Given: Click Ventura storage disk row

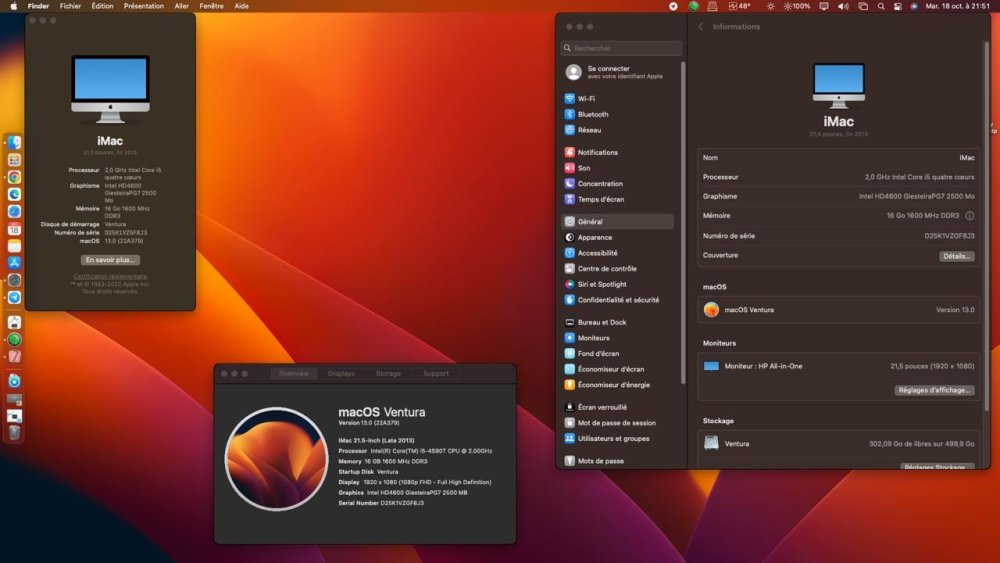Looking at the screenshot, I should (838, 444).
